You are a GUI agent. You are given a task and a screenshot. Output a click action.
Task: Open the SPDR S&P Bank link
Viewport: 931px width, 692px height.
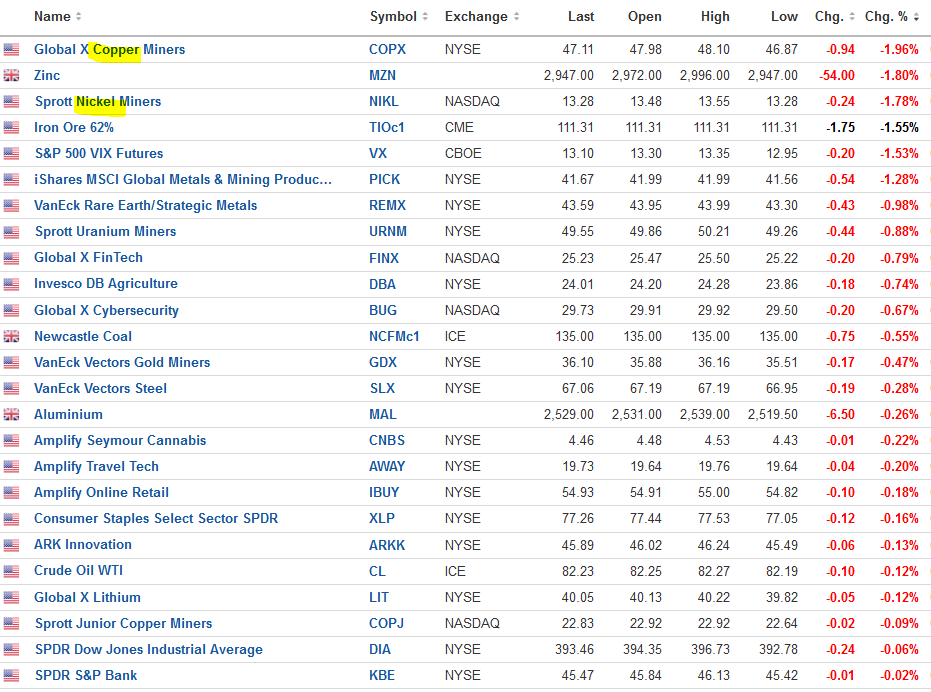(86, 675)
